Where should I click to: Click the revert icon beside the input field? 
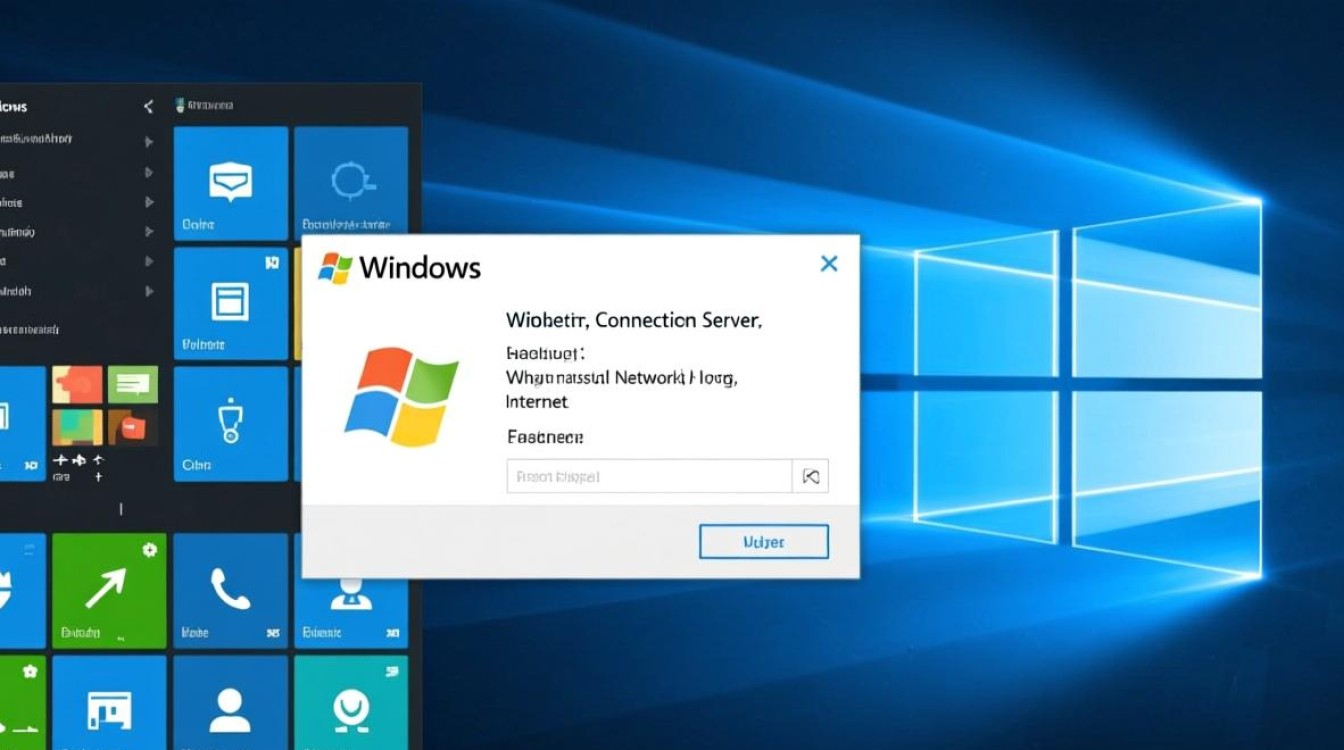tap(810, 476)
